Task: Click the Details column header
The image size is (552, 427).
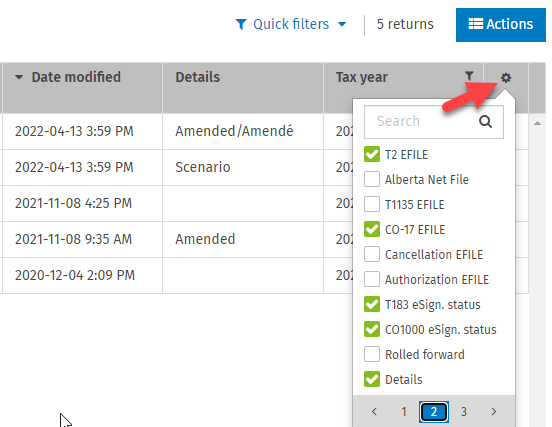Action: [x=197, y=77]
